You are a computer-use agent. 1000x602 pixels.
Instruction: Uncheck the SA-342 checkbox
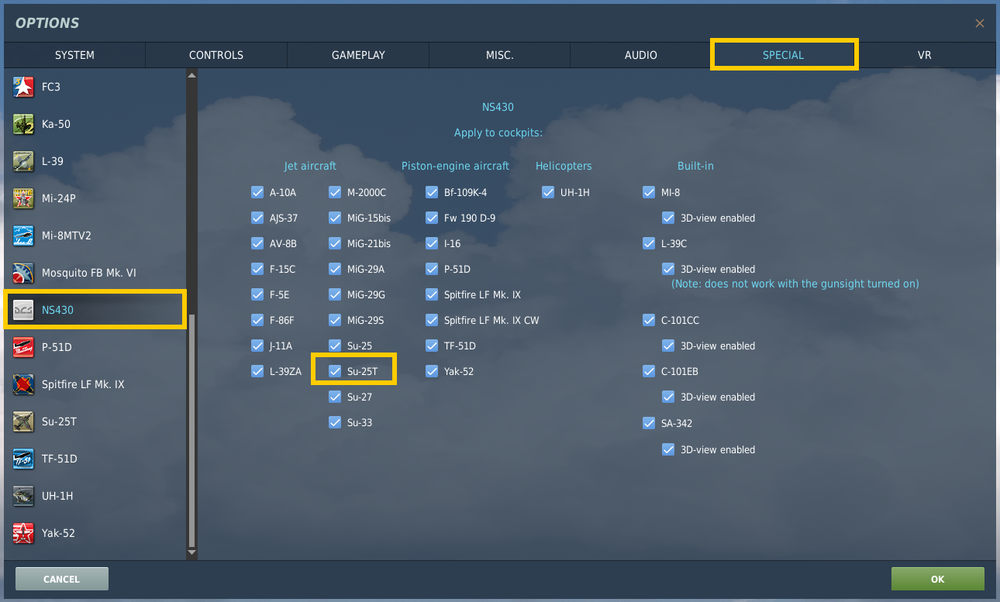click(x=649, y=423)
